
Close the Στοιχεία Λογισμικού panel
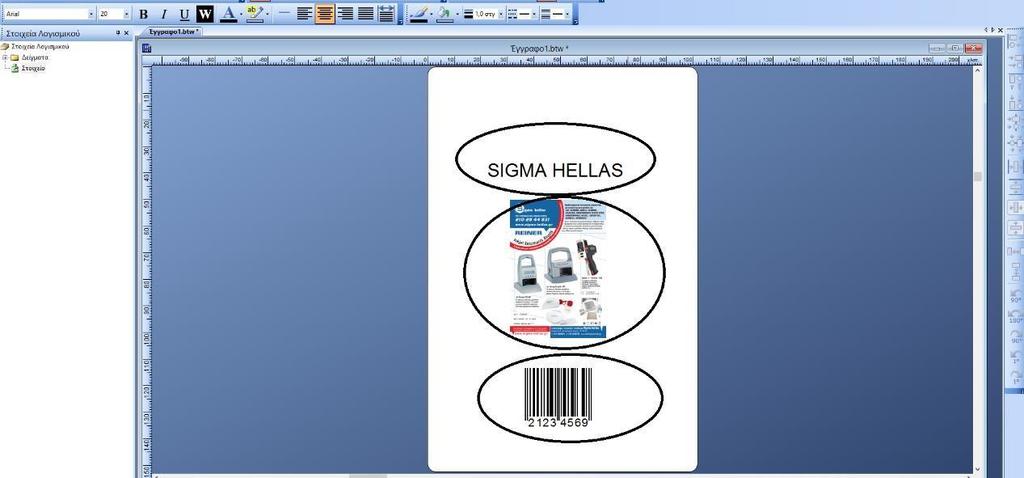127,33
